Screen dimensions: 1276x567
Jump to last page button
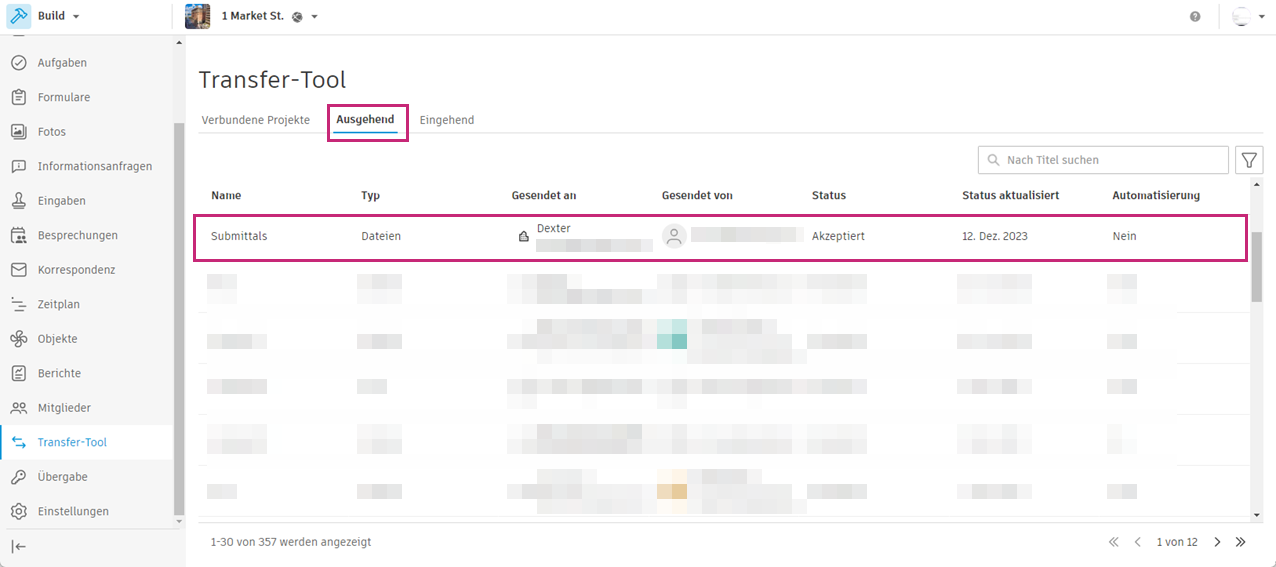[x=1240, y=542]
